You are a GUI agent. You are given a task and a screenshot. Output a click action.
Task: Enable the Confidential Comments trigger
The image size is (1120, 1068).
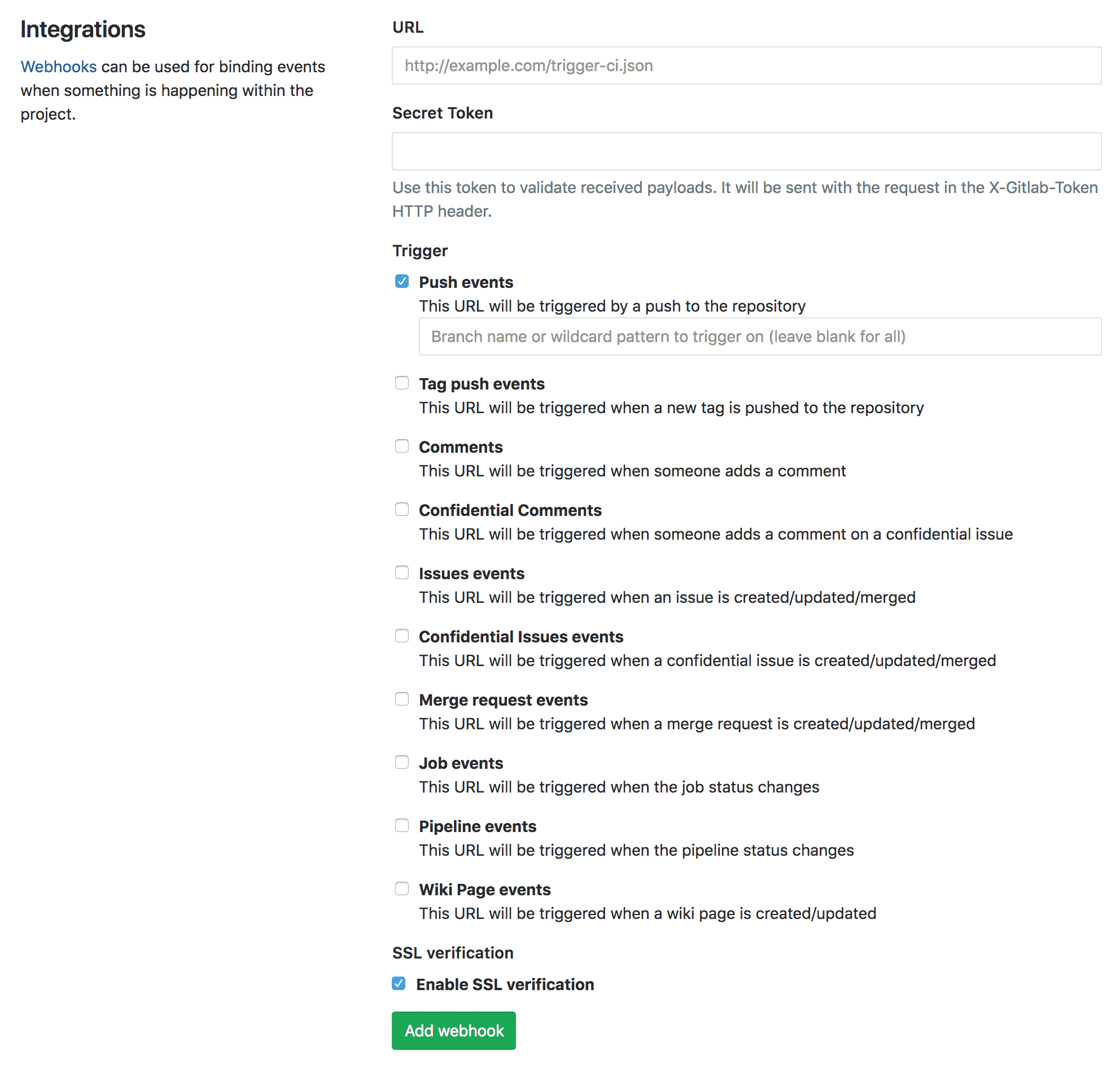coord(402,509)
